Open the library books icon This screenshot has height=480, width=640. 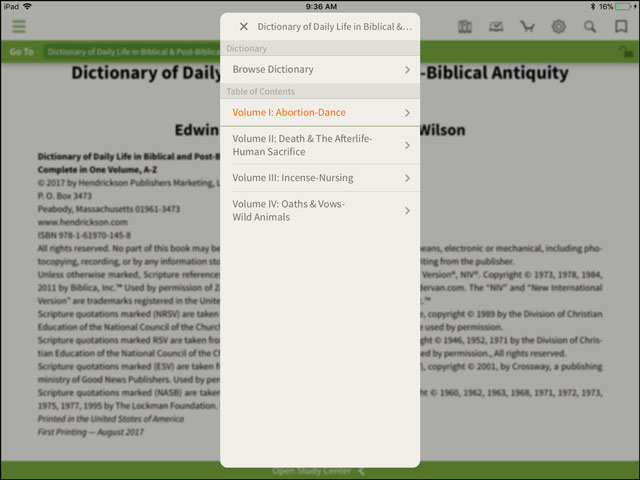point(464,27)
